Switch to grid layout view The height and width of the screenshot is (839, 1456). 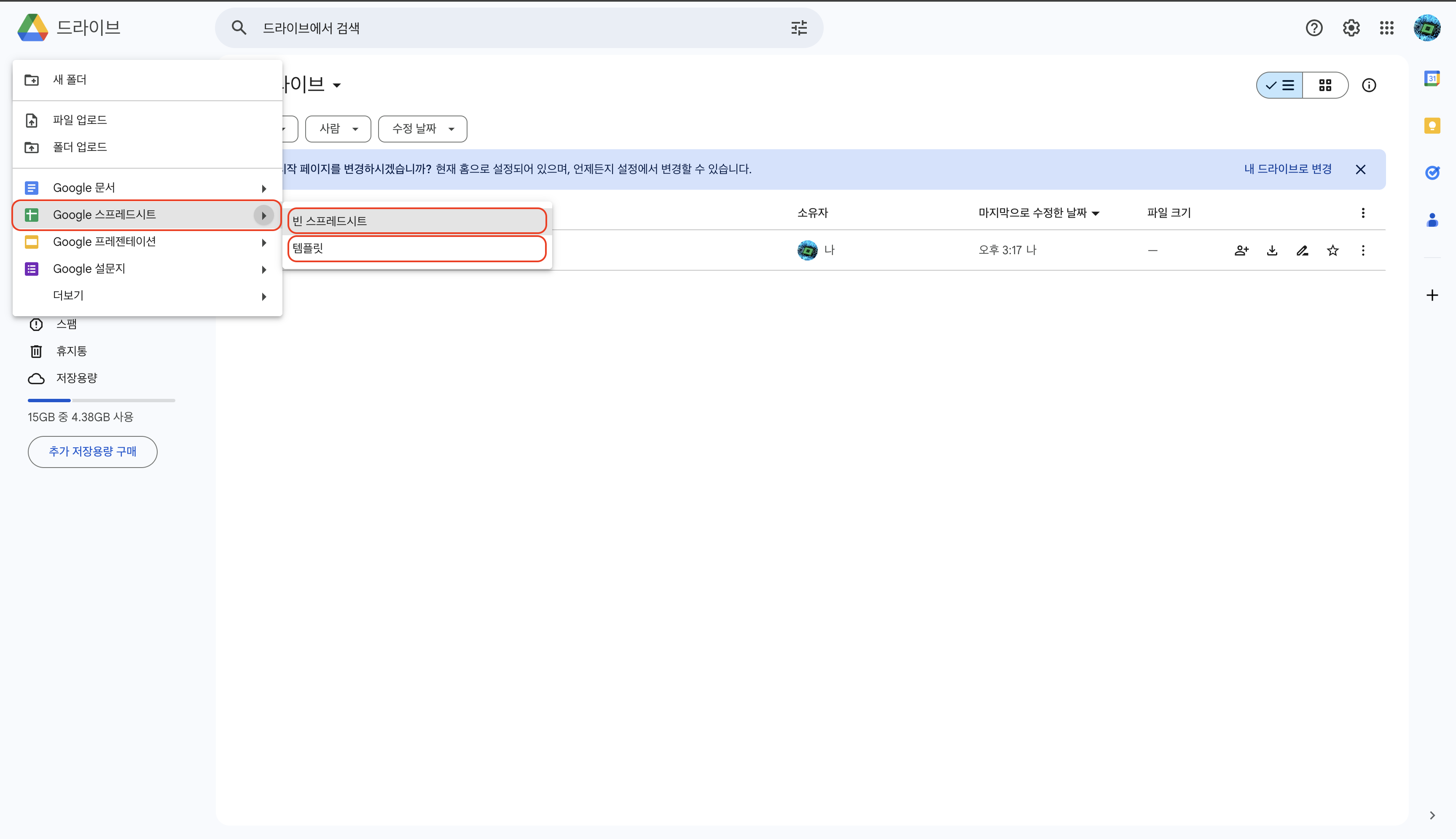pos(1324,85)
